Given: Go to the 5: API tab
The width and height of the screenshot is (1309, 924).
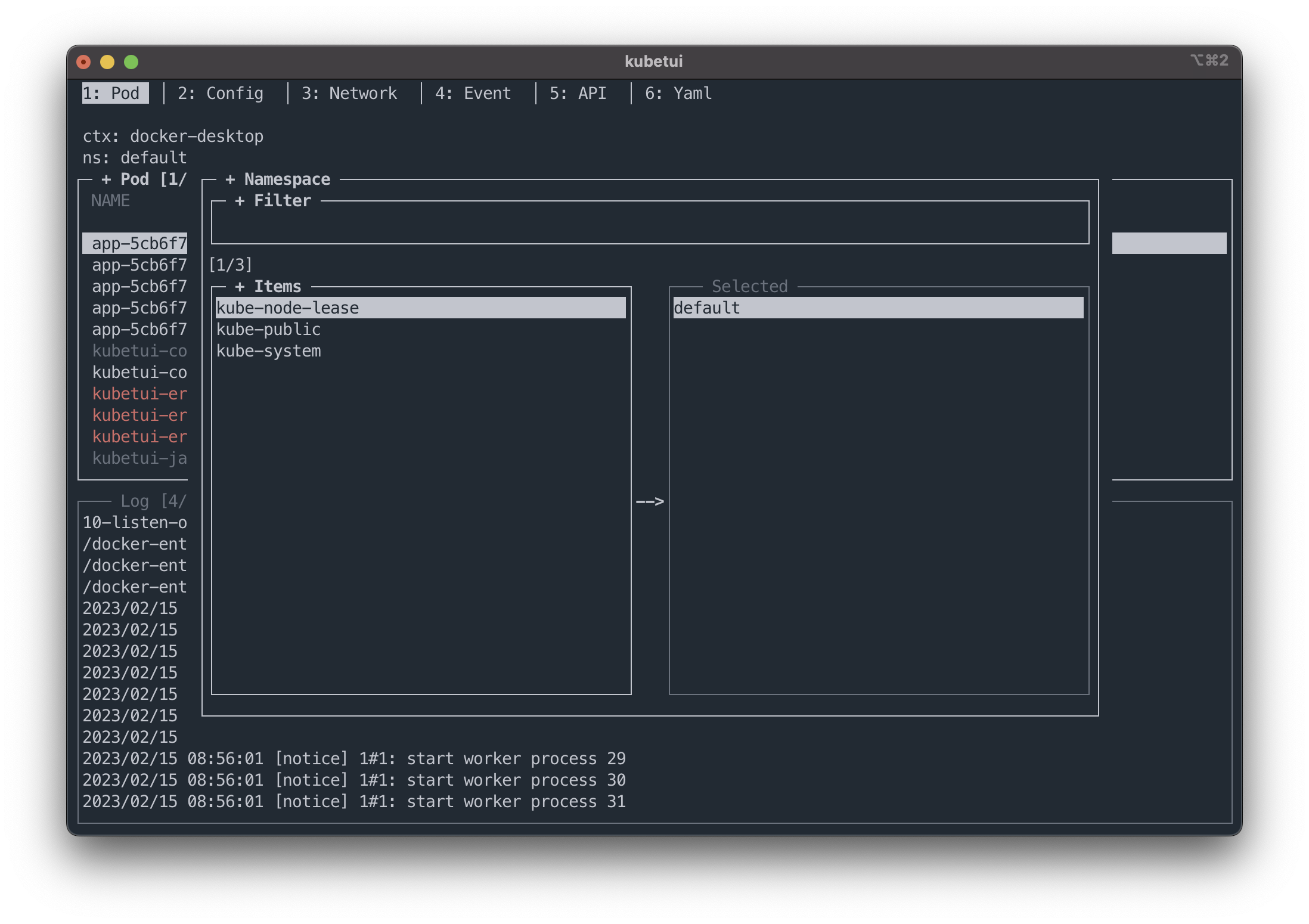Looking at the screenshot, I should pyautogui.click(x=578, y=94).
